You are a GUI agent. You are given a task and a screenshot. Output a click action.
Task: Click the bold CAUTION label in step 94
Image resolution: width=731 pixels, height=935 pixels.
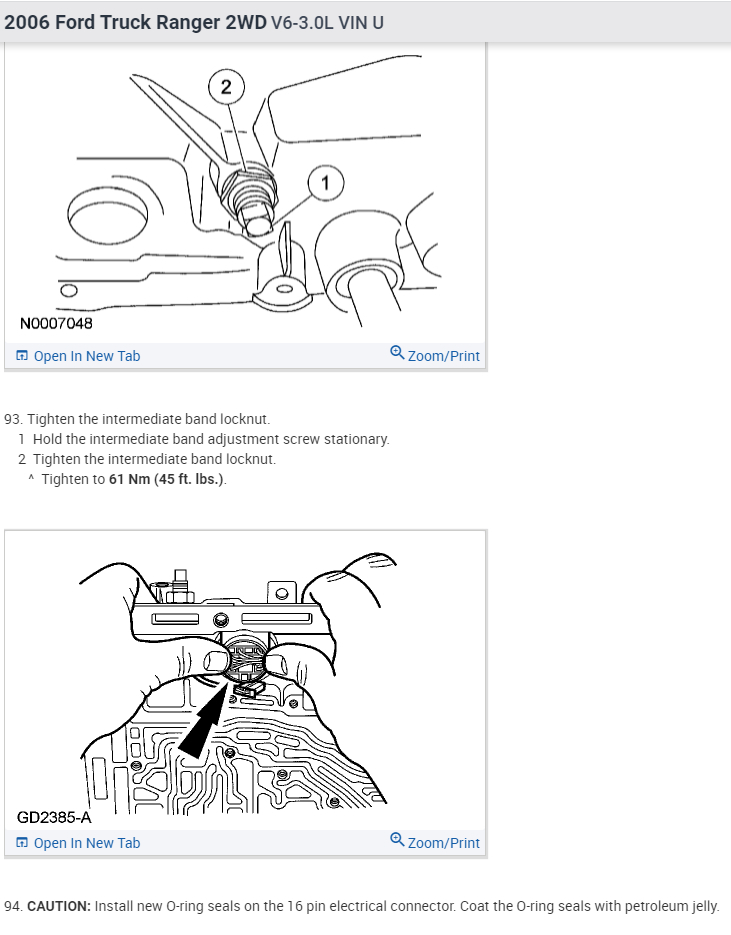pos(59,906)
